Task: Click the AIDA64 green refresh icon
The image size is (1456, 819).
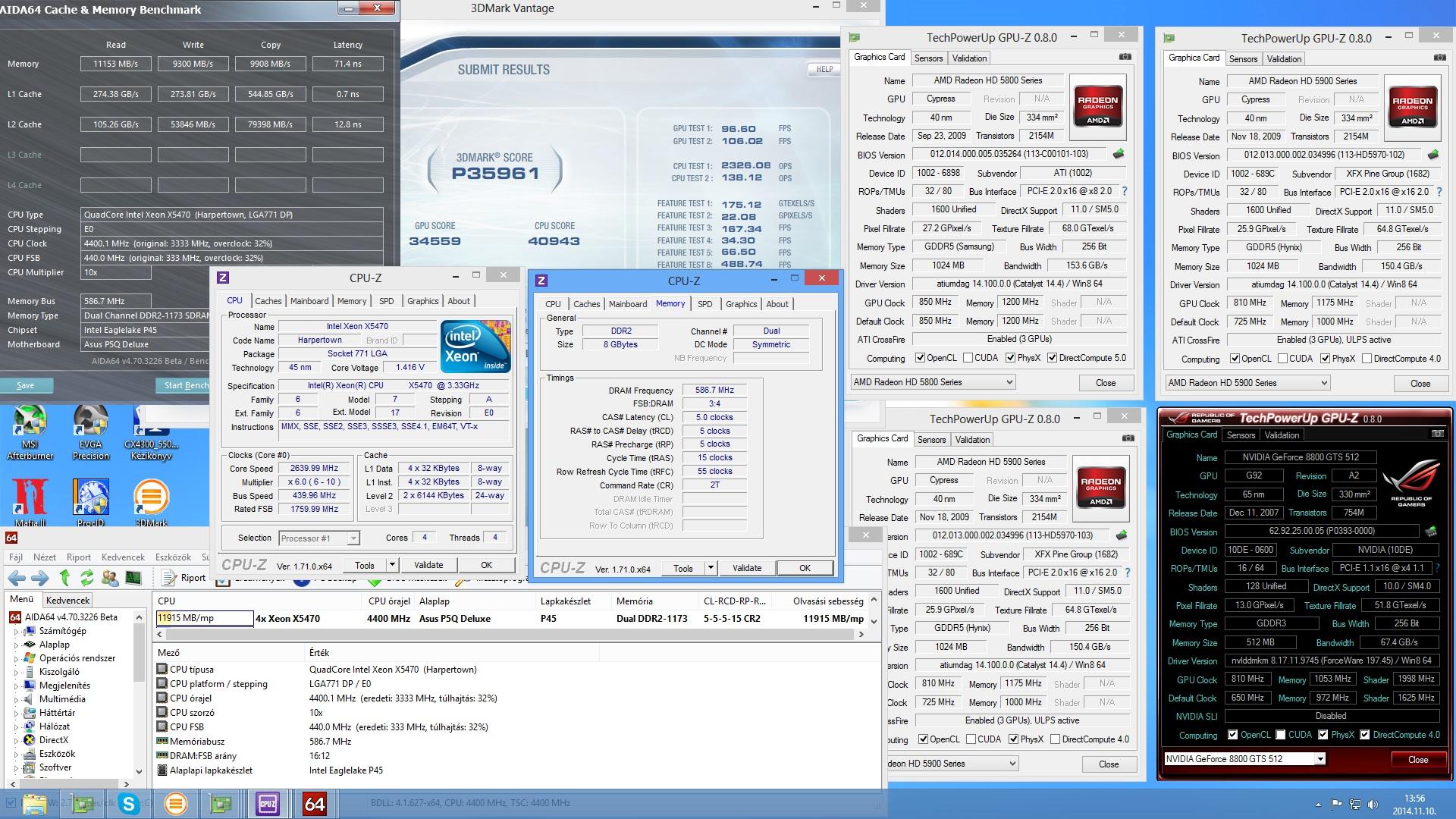Action: [x=86, y=578]
